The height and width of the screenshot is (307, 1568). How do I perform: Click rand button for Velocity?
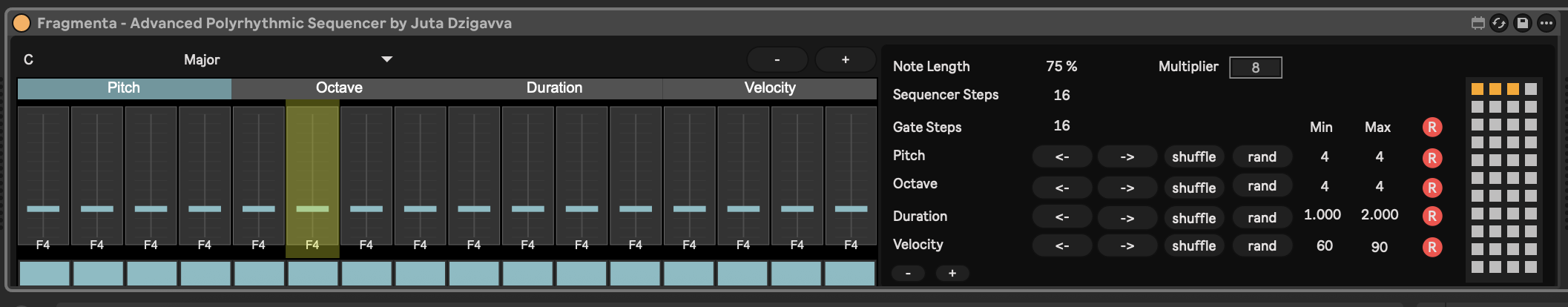pos(1262,246)
